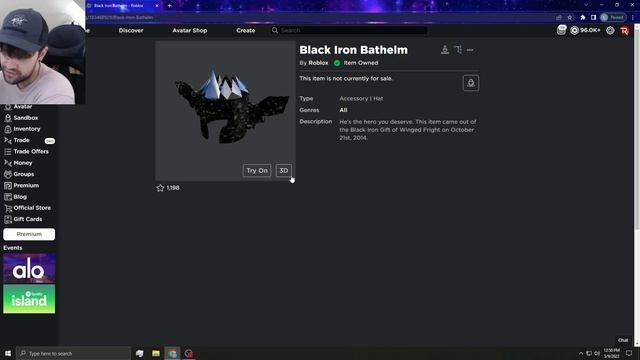Click the 'All' genre link
This screenshot has height=360, width=640.
click(x=343, y=110)
